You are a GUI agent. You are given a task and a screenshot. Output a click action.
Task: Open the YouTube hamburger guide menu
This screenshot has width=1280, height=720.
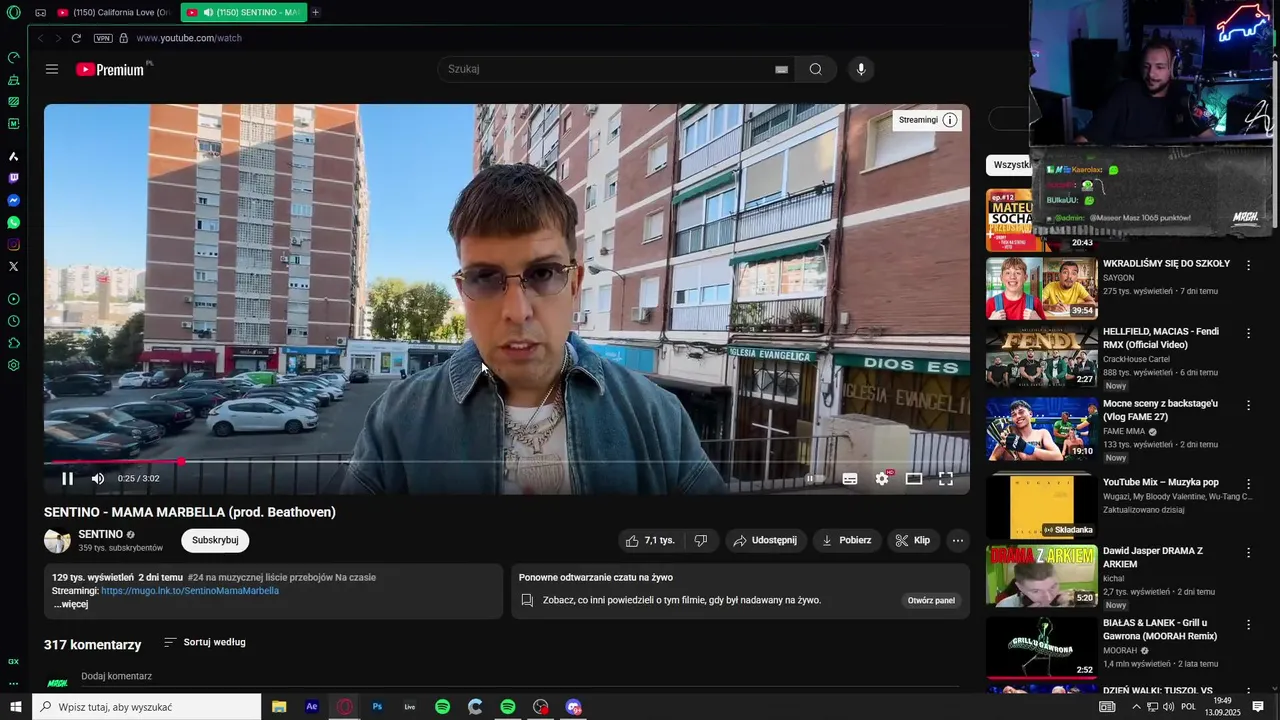click(x=52, y=69)
